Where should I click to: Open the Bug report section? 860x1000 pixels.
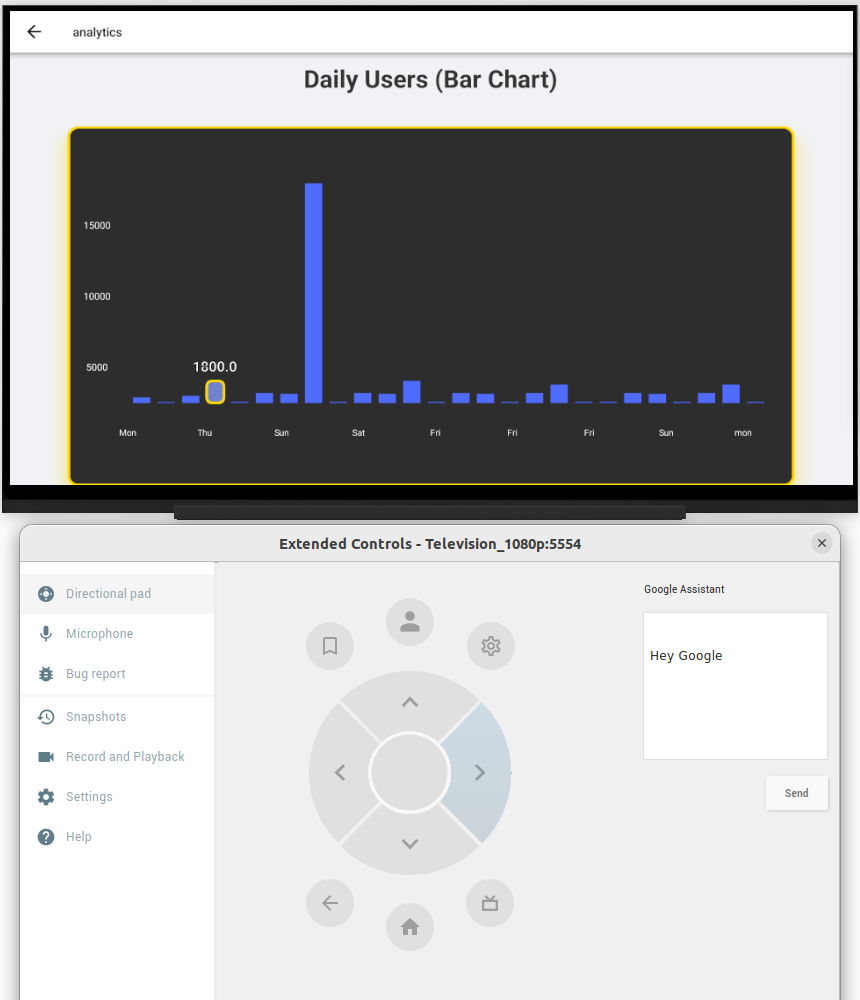click(96, 673)
